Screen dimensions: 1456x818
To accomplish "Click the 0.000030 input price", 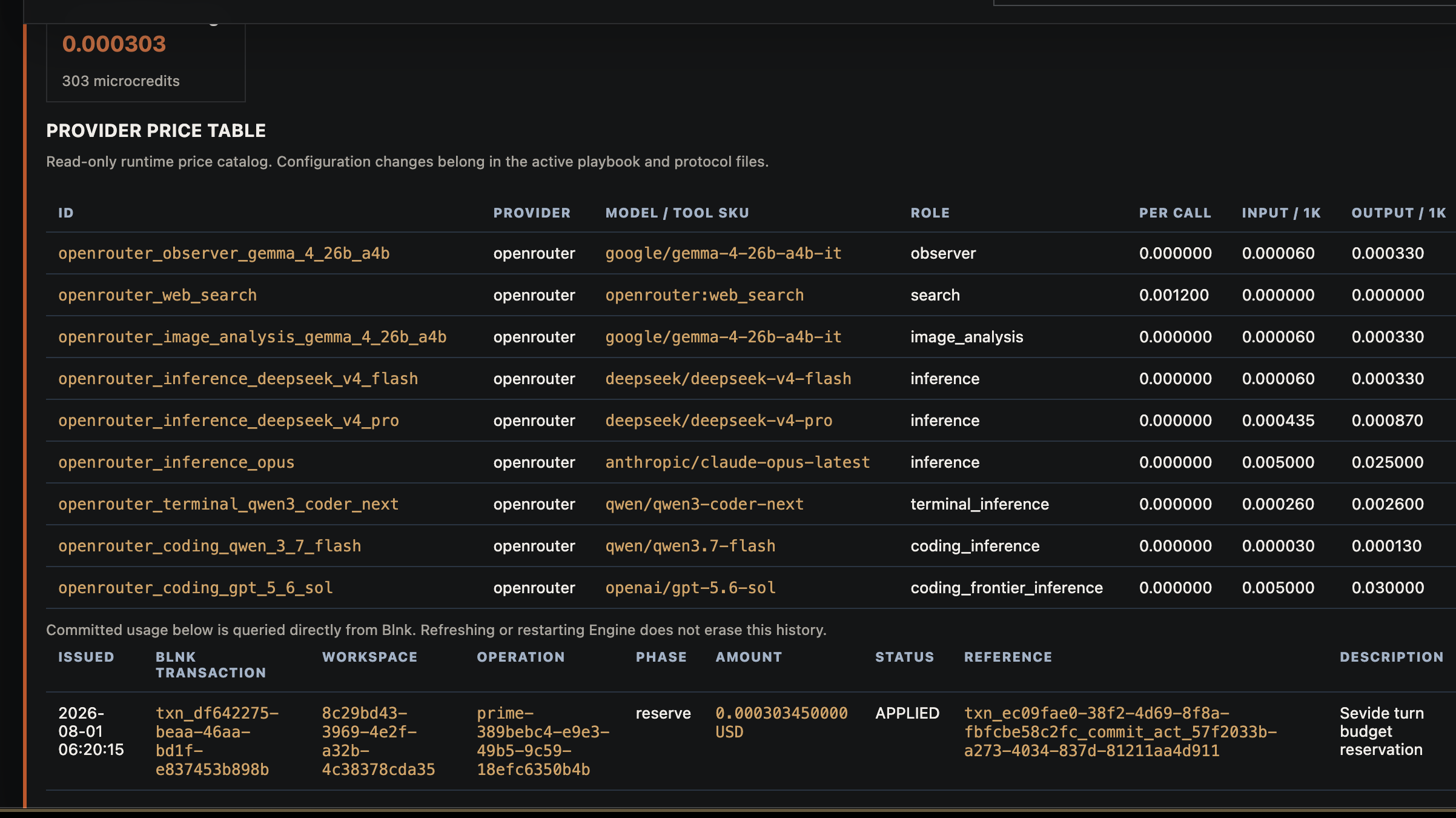I will pyautogui.click(x=1278, y=546).
